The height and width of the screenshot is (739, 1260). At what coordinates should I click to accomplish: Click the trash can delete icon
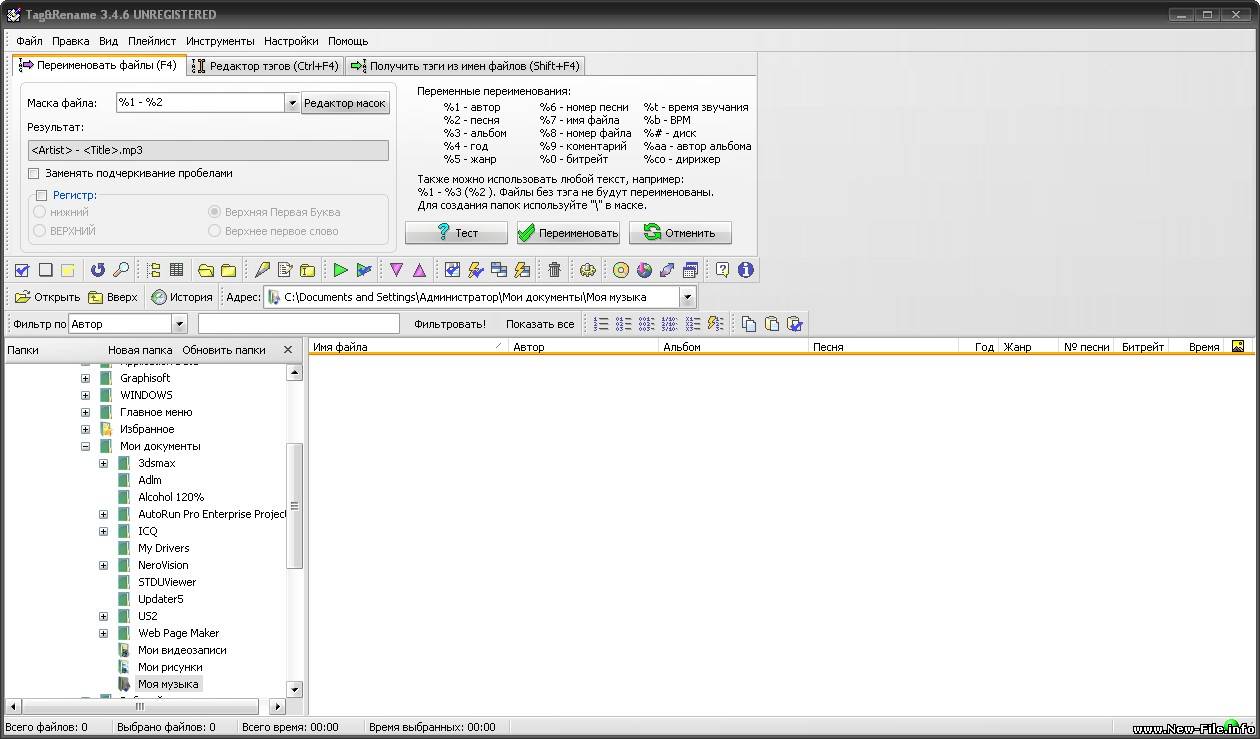tap(554, 270)
